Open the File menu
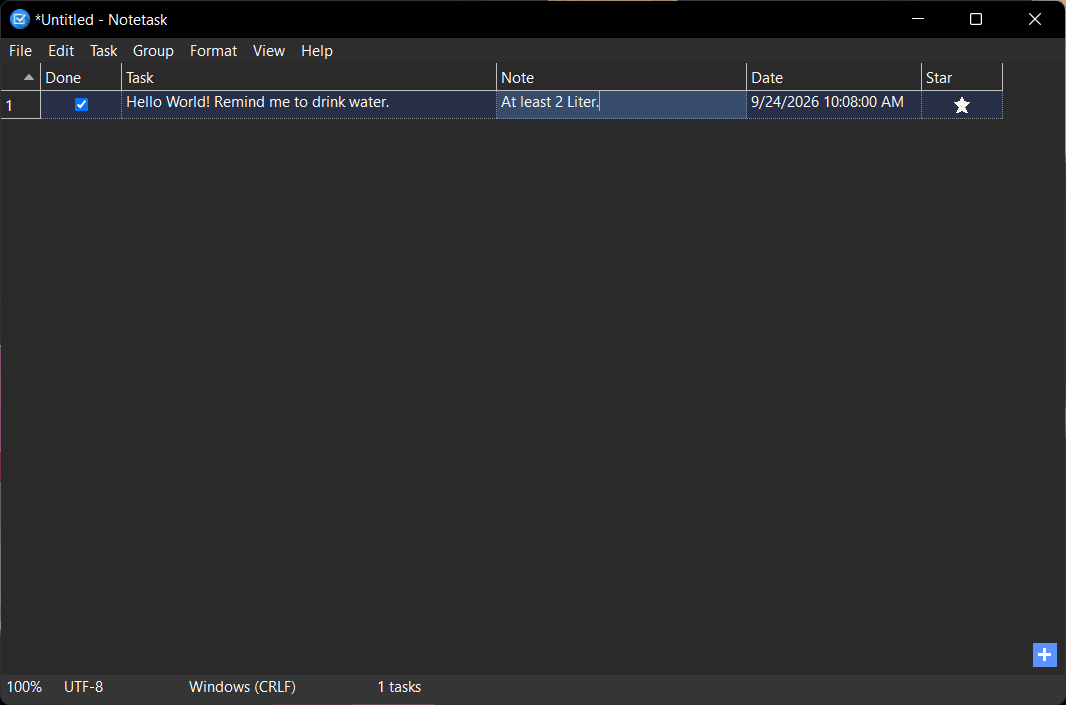Viewport: 1066px width, 705px height. pyautogui.click(x=20, y=51)
